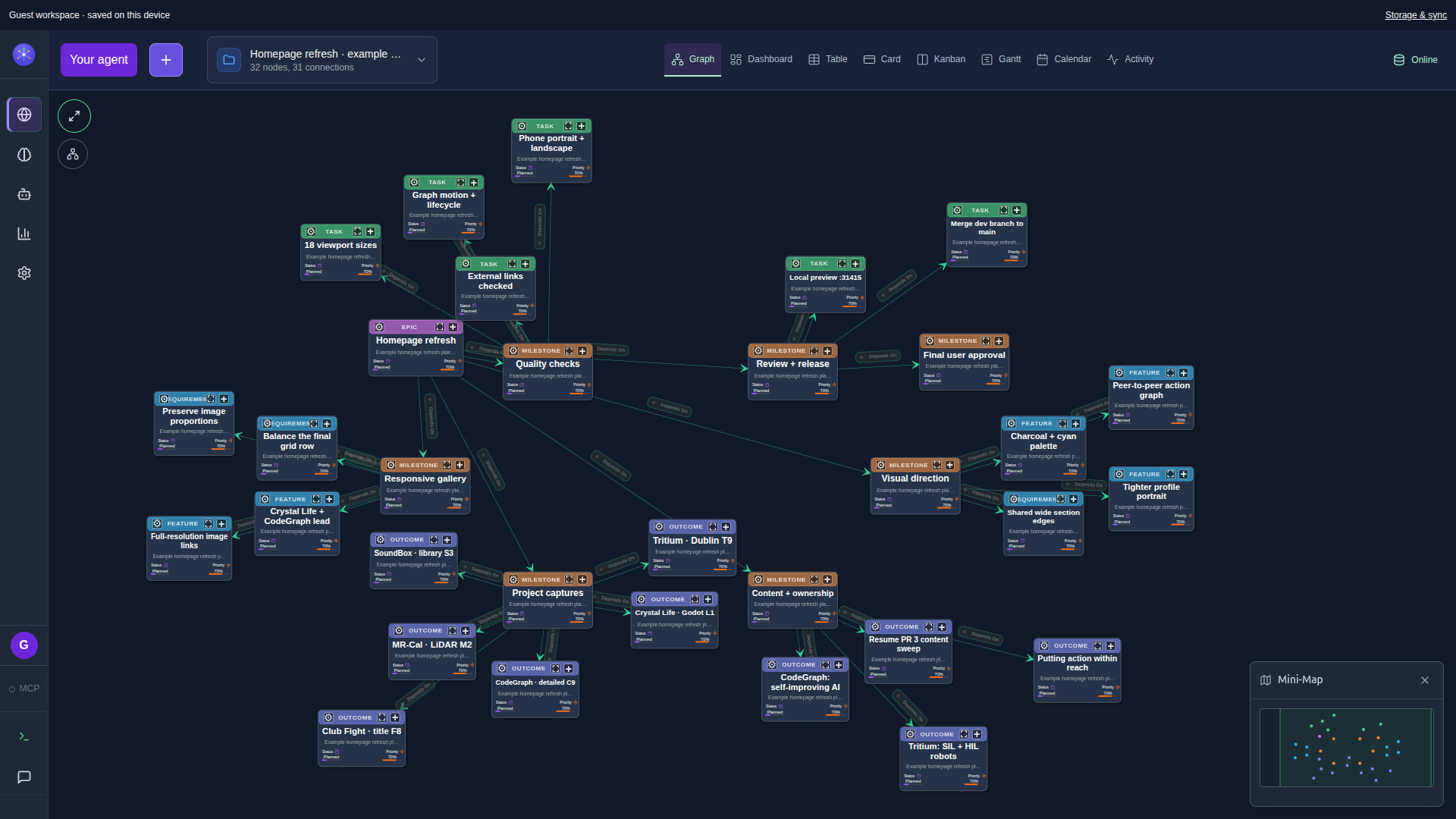
Task: Click plus on Peer-to-peer action graph feature
Action: coord(1183,373)
